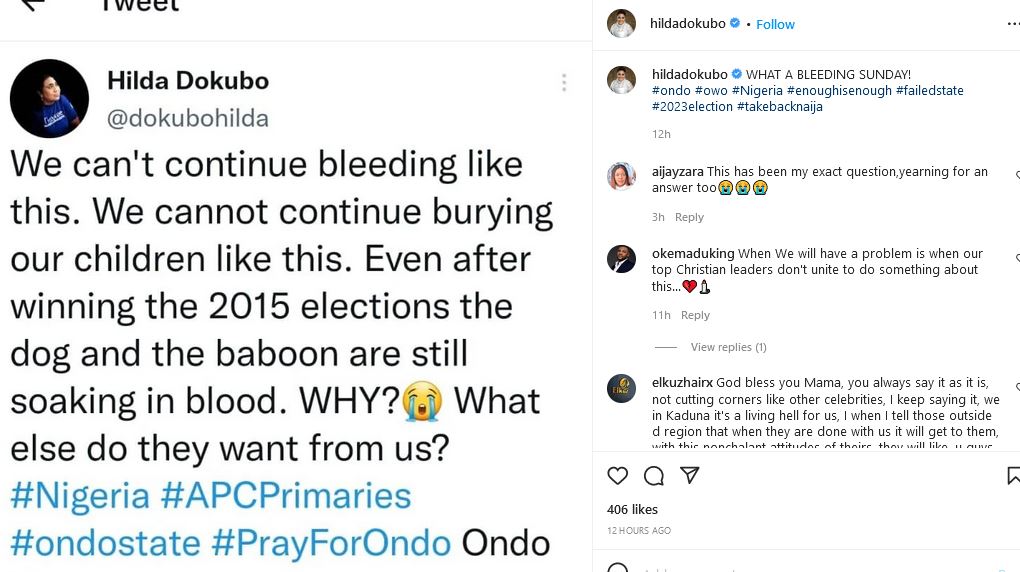Click okemaduking's profile picture
The width and height of the screenshot is (1020, 572).
pyautogui.click(x=621, y=258)
